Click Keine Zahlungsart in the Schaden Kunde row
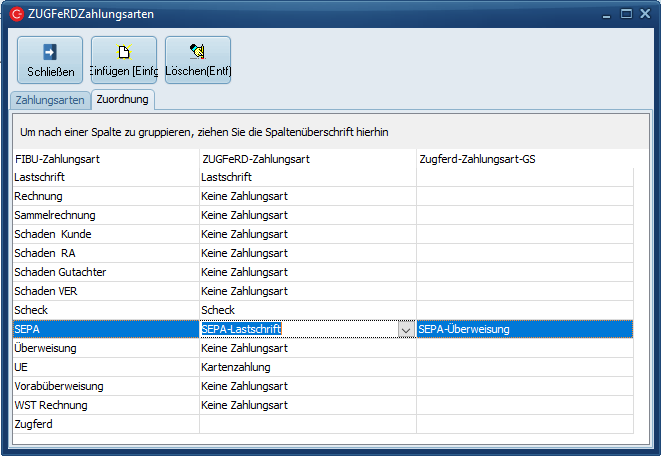 308,234
